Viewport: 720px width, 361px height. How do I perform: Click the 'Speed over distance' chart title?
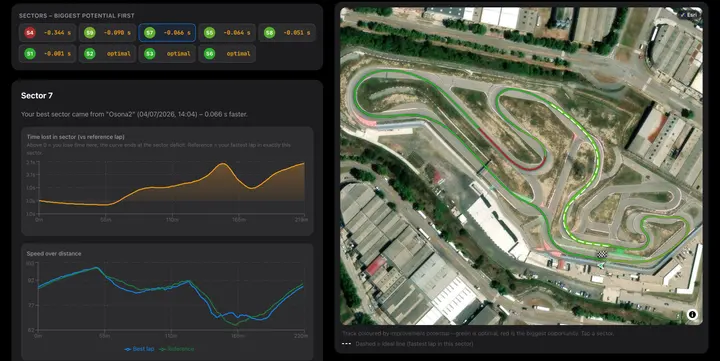coord(54,254)
